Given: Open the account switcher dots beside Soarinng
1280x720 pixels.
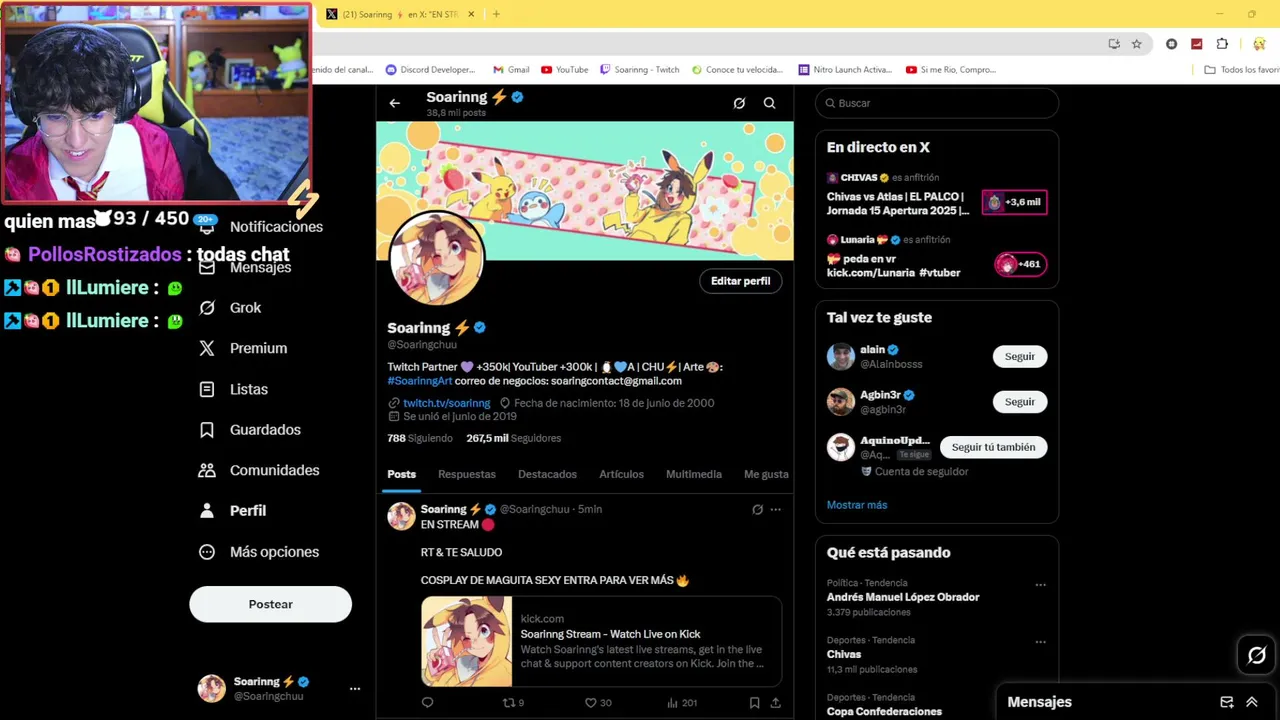Looking at the screenshot, I should 354,689.
